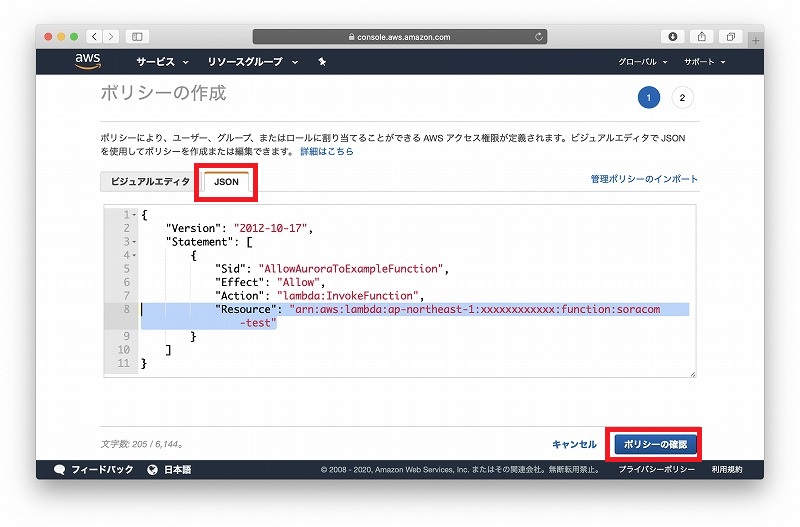
Task: Go forward with Safari forward arrow
Action: (111, 37)
